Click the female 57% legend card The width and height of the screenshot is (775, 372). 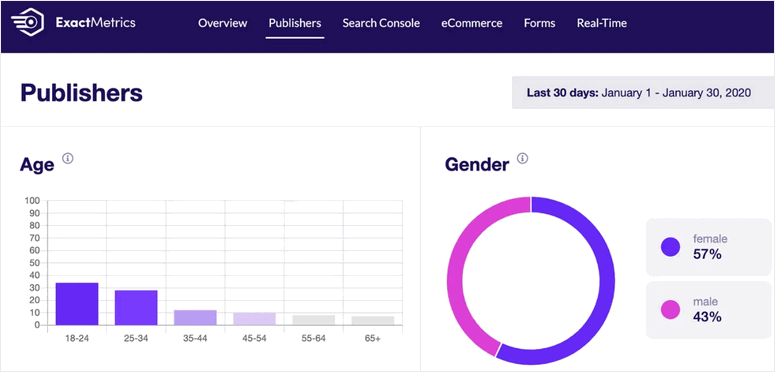coord(709,247)
